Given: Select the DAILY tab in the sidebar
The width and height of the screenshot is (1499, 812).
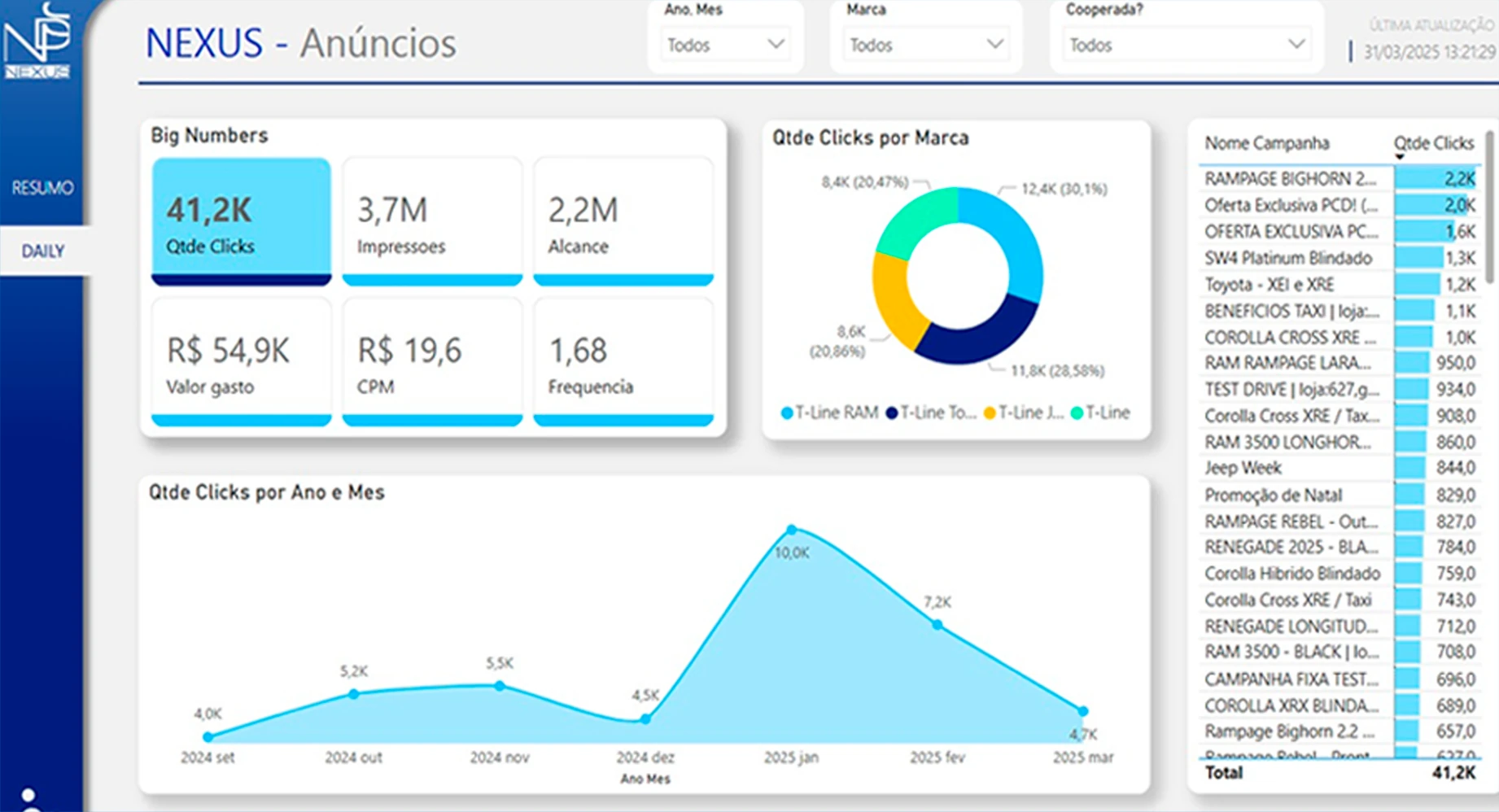Looking at the screenshot, I should 42,251.
